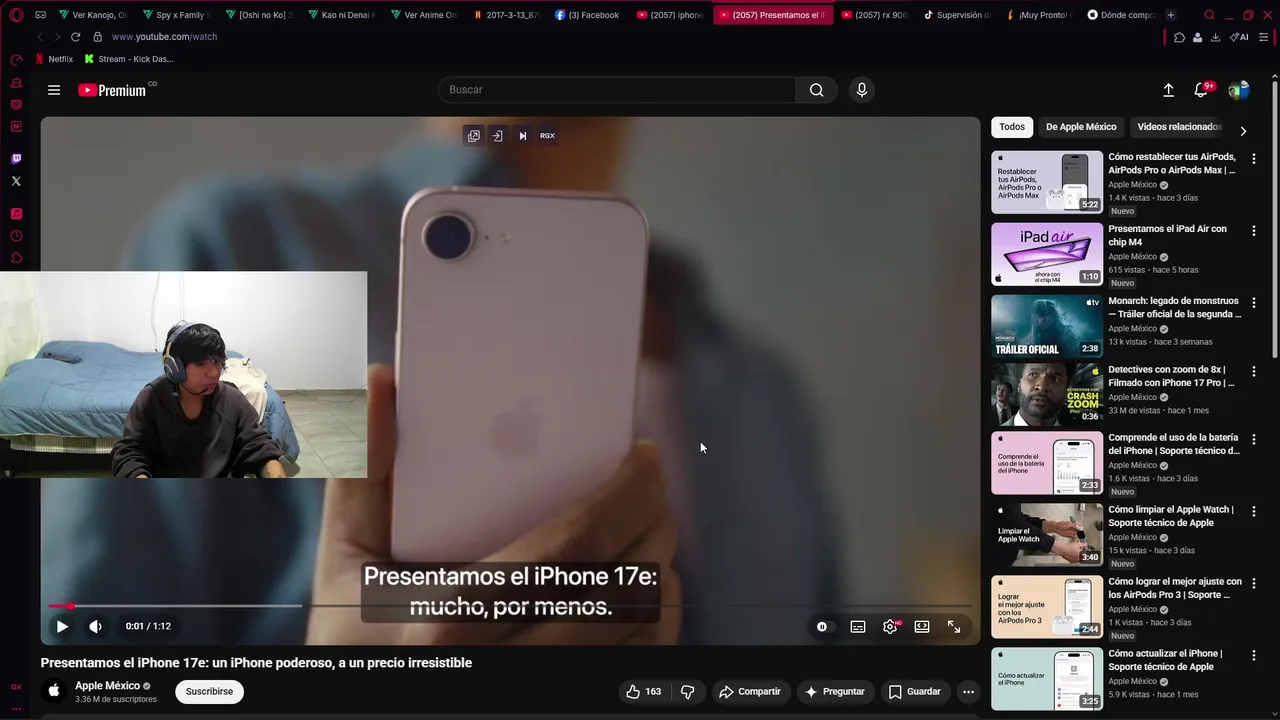Open the account avatar menu
This screenshot has height=720, width=1280.
point(1239,90)
